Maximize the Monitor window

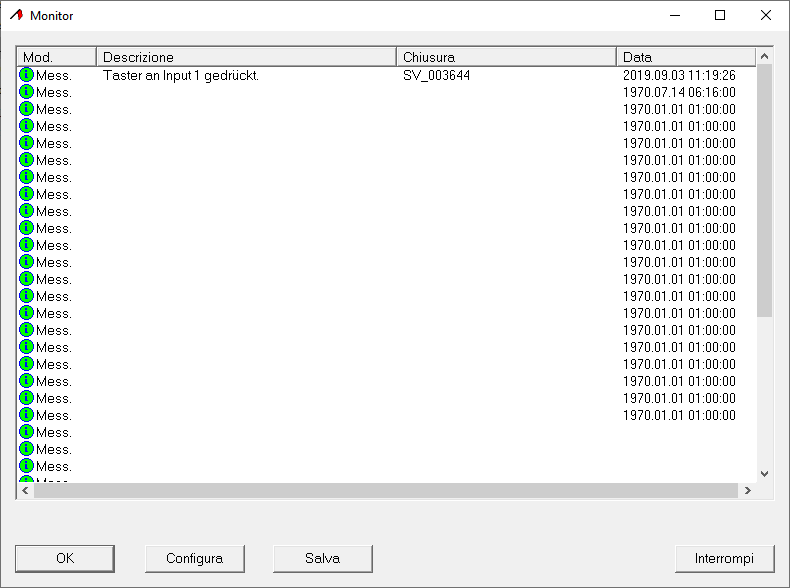coord(720,16)
